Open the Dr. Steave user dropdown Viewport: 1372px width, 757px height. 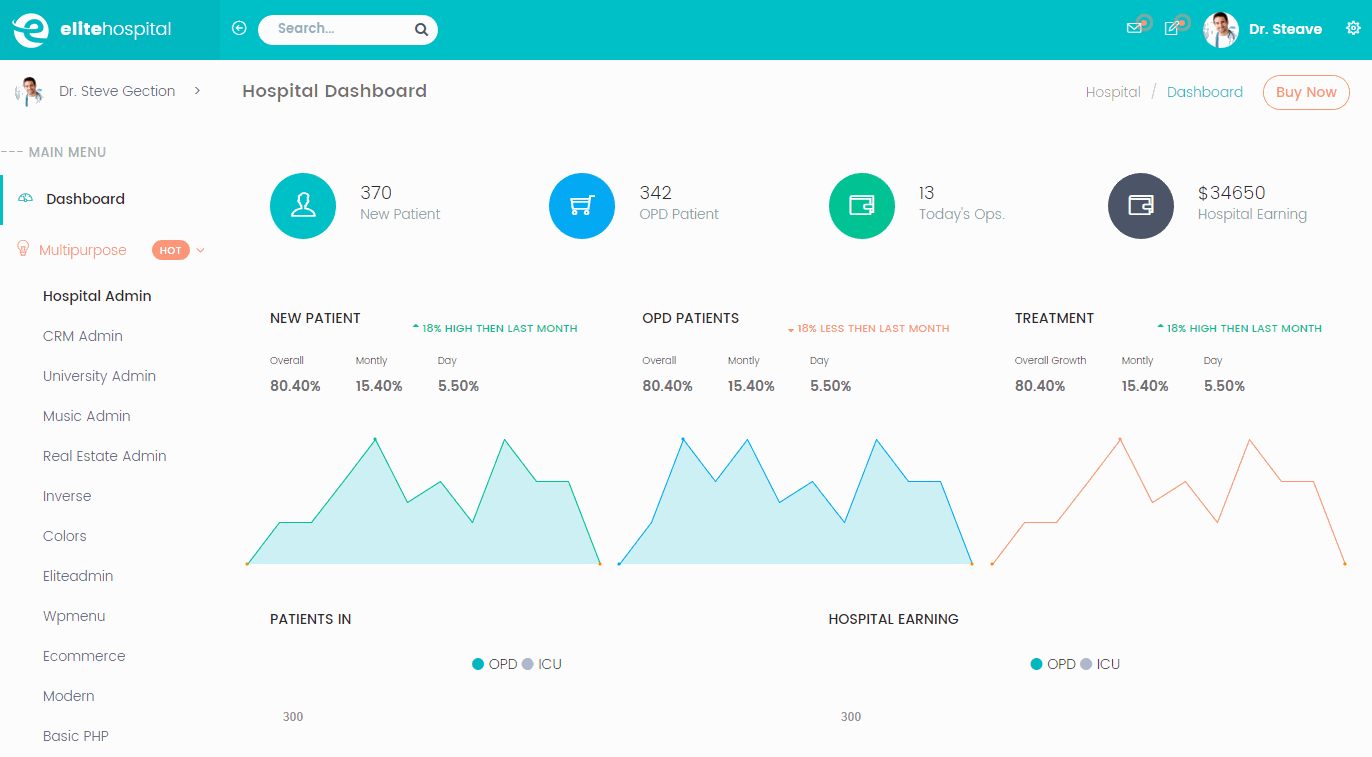[x=1264, y=30]
